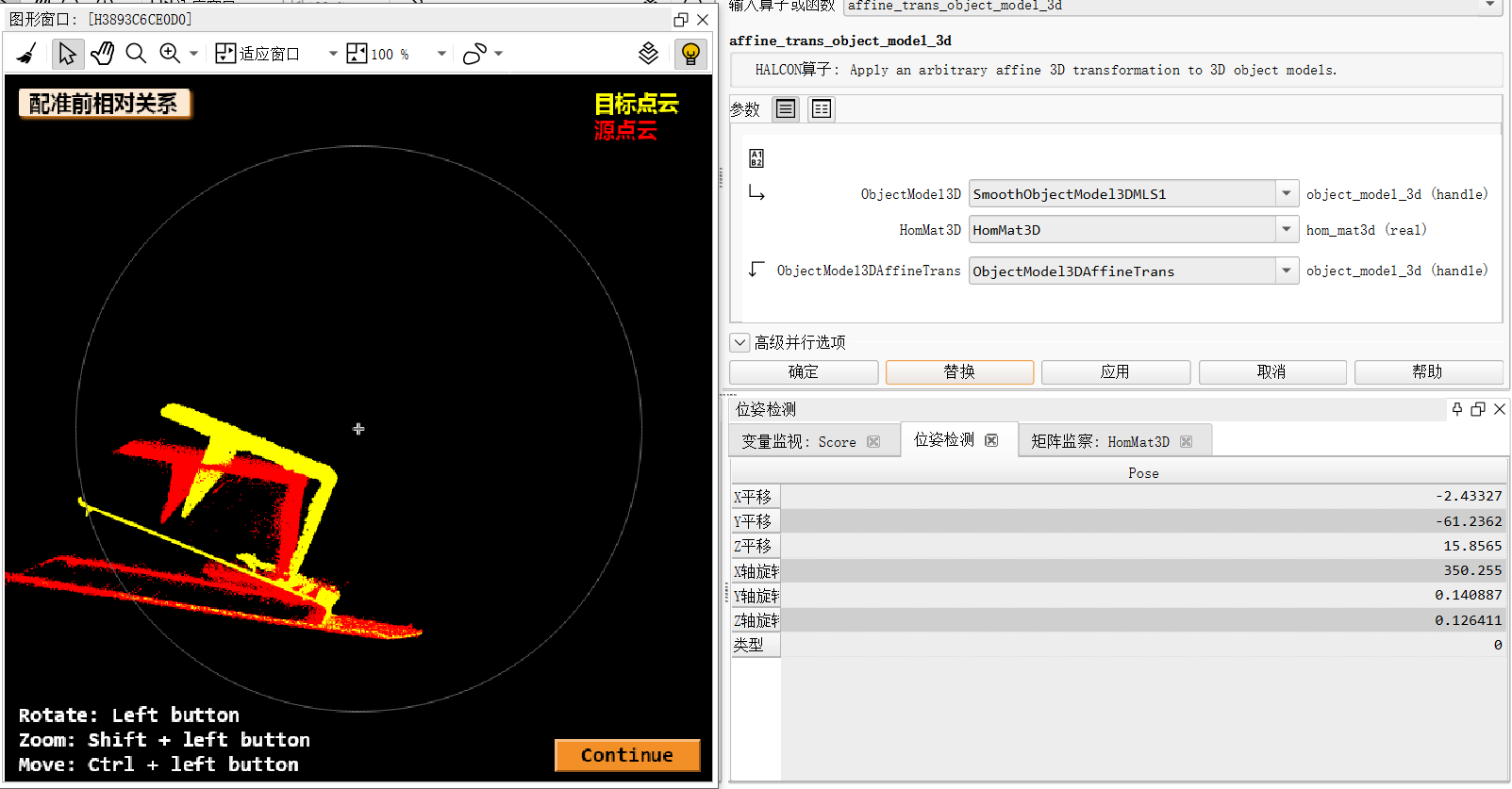Toggle the light bulb tooltip icon
Image resolution: width=1512 pixels, height=789 pixels.
click(x=690, y=54)
